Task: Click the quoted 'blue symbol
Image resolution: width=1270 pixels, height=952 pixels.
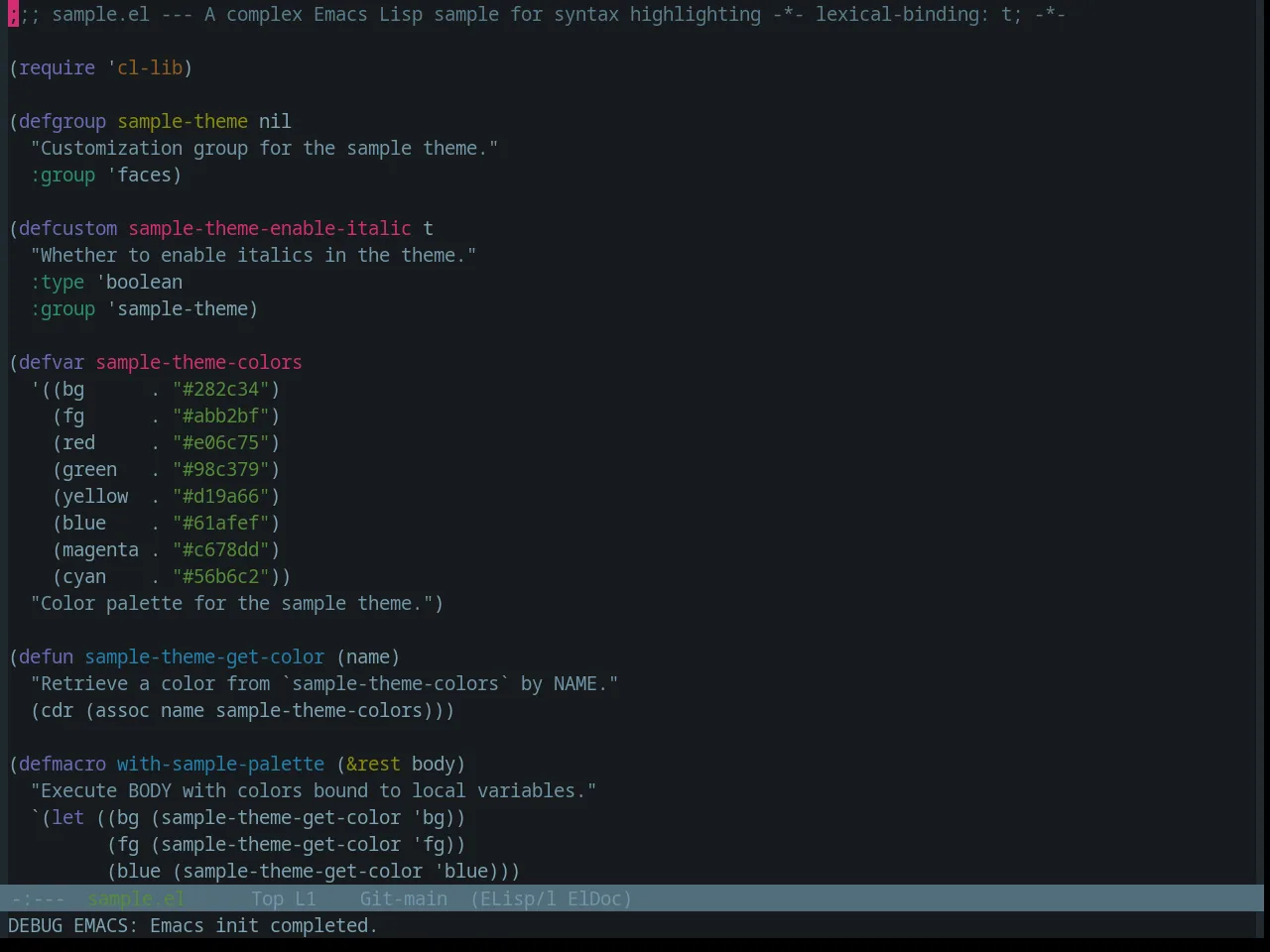Action: (x=461, y=871)
